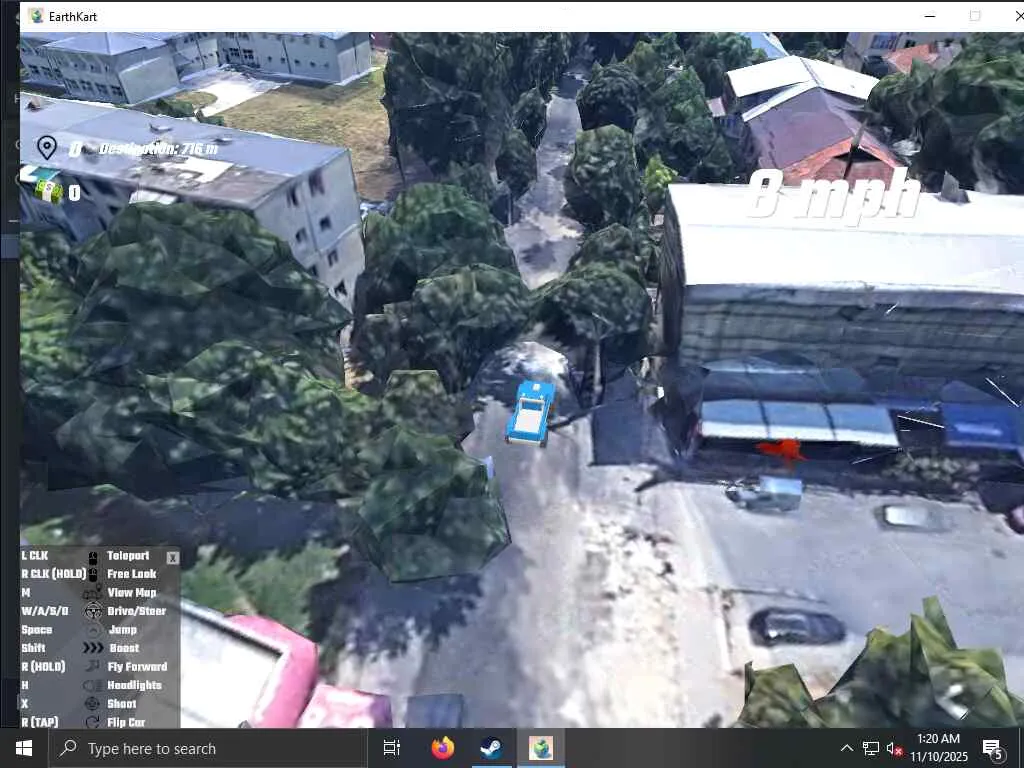Screen dimensions: 1024x768
Task: Open Firefox from the taskbar
Action: 443,748
